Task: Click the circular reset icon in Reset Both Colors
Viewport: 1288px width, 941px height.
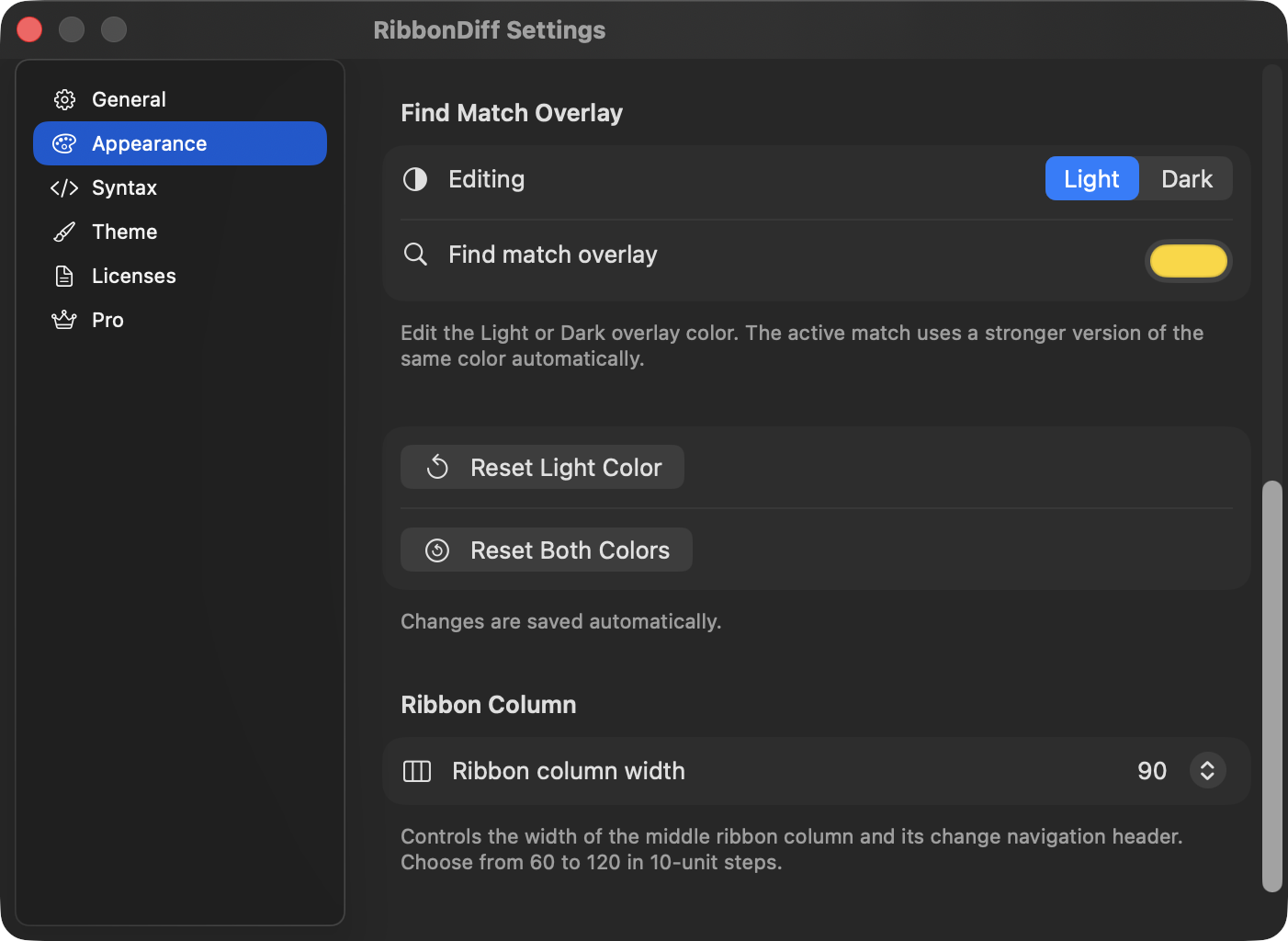Action: pos(437,550)
